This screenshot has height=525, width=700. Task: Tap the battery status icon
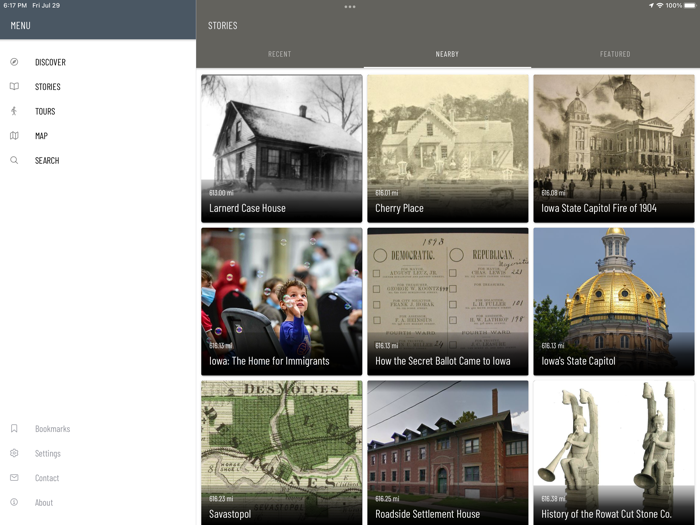coord(690,5)
